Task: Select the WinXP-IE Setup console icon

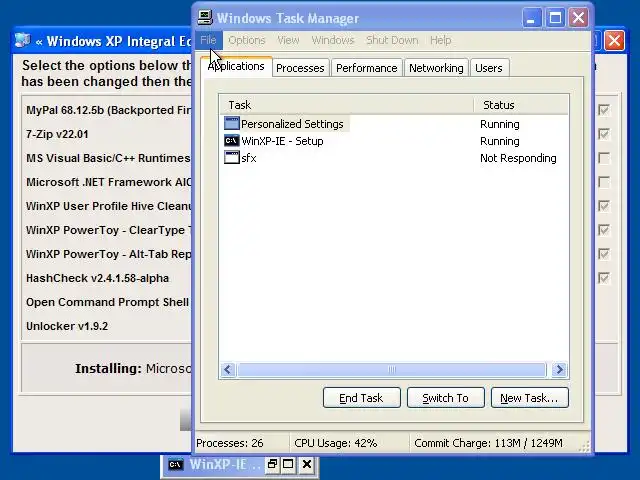Action: (x=231, y=141)
